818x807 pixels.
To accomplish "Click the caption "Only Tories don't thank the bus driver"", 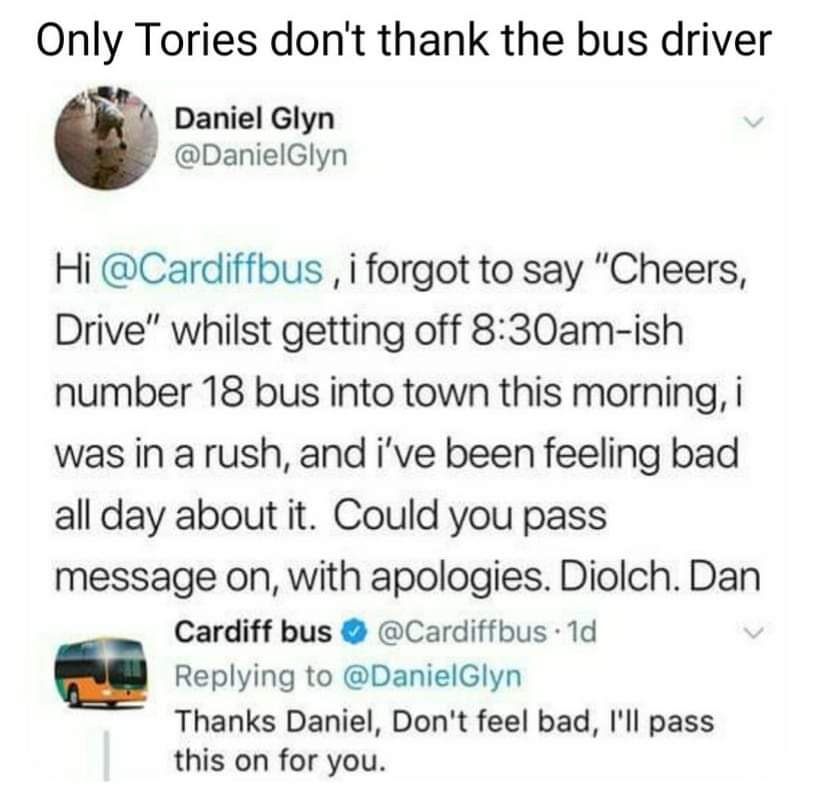I will 404,41.
